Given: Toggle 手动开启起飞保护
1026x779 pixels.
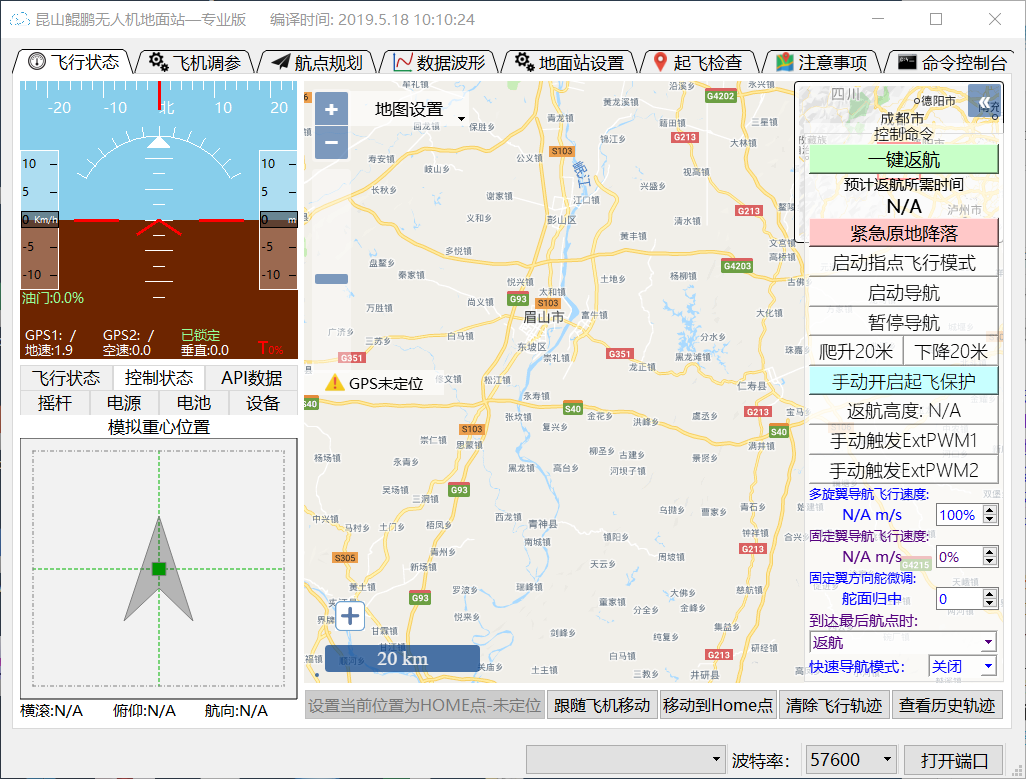Looking at the screenshot, I should coord(903,380).
